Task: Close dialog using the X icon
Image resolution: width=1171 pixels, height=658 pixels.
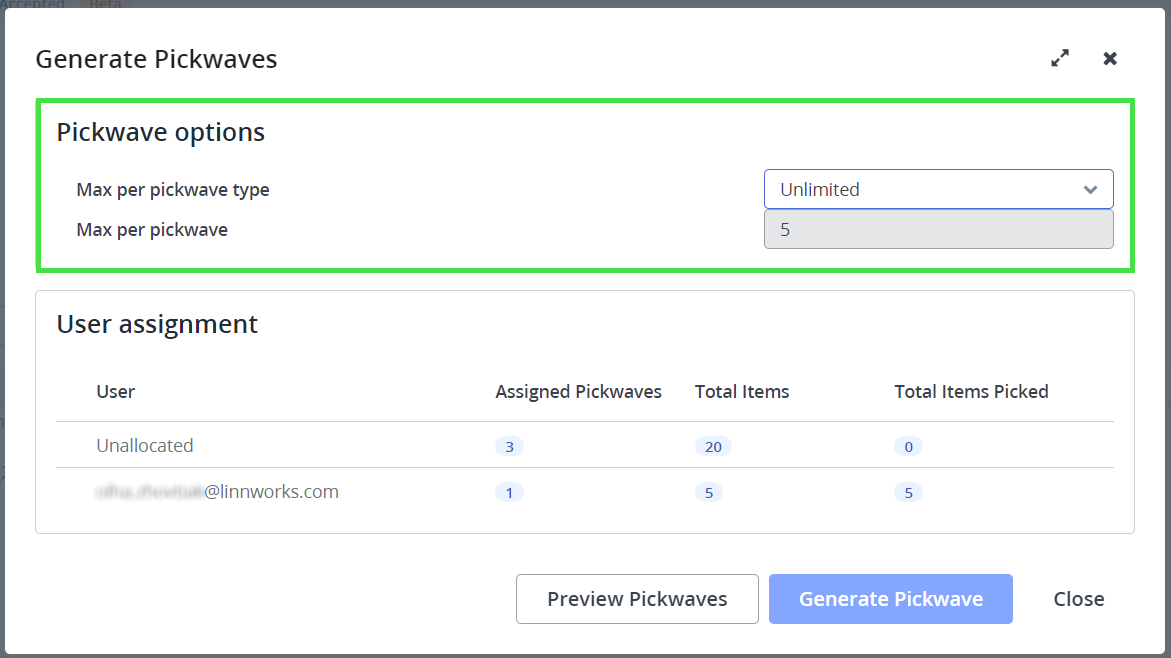Action: (x=1110, y=59)
